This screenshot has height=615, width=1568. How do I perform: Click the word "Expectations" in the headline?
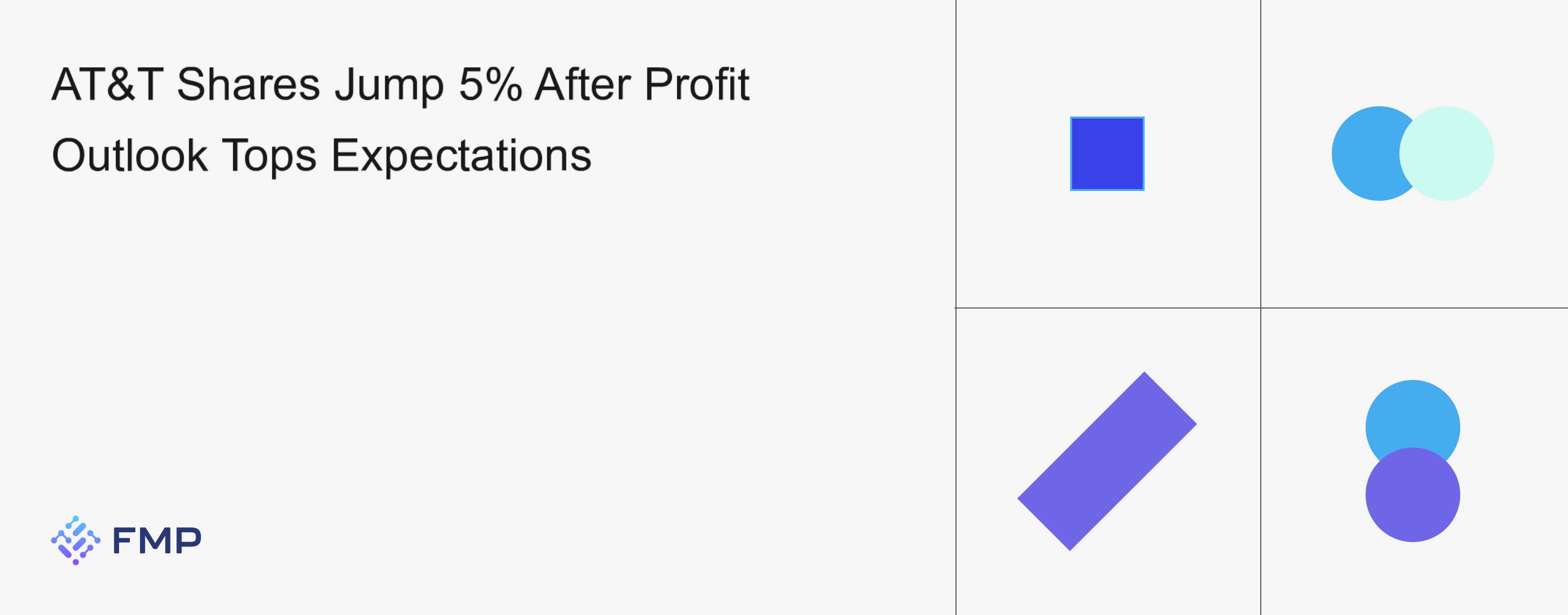pyautogui.click(x=461, y=156)
